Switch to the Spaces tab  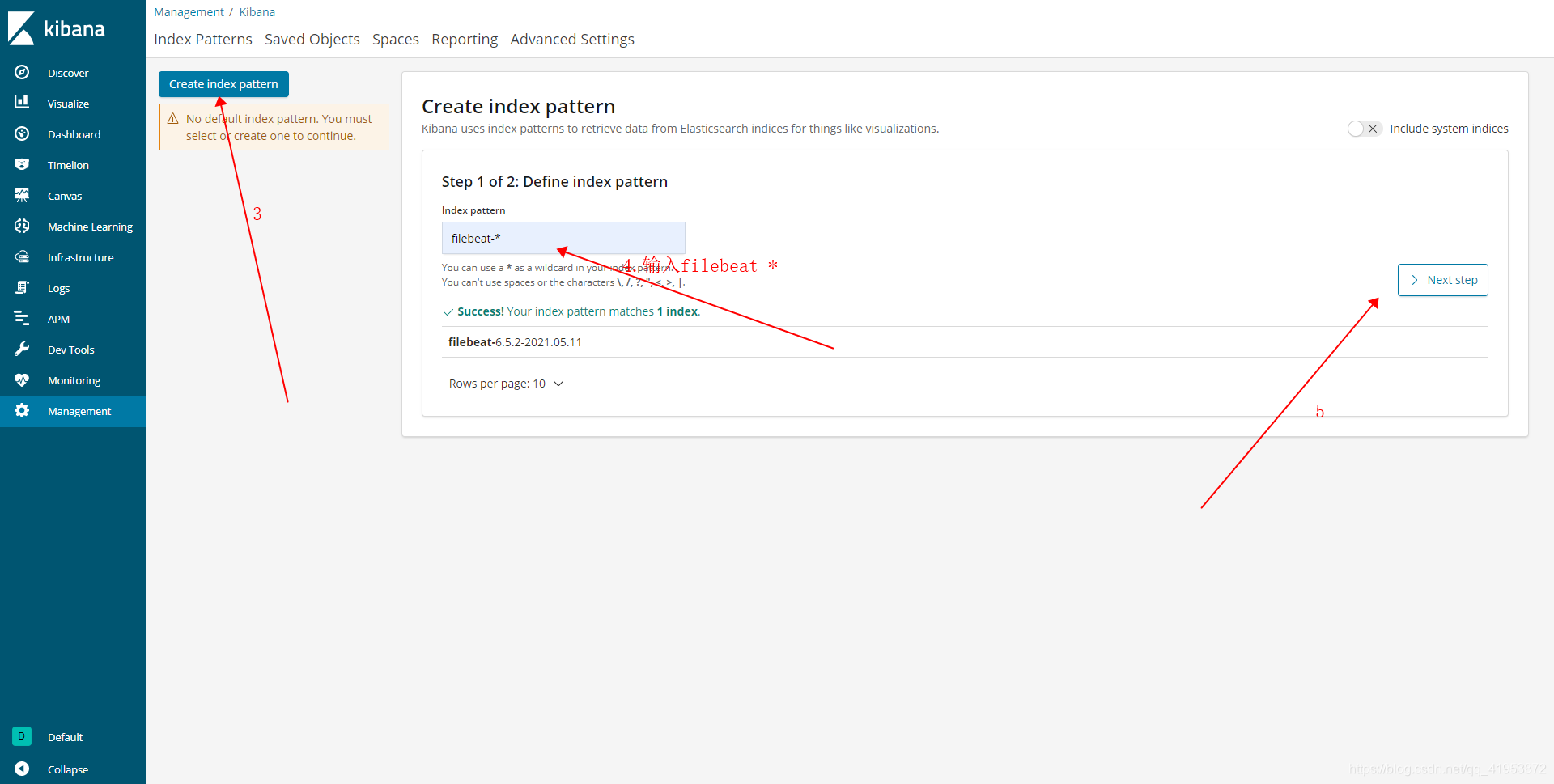[x=396, y=40]
